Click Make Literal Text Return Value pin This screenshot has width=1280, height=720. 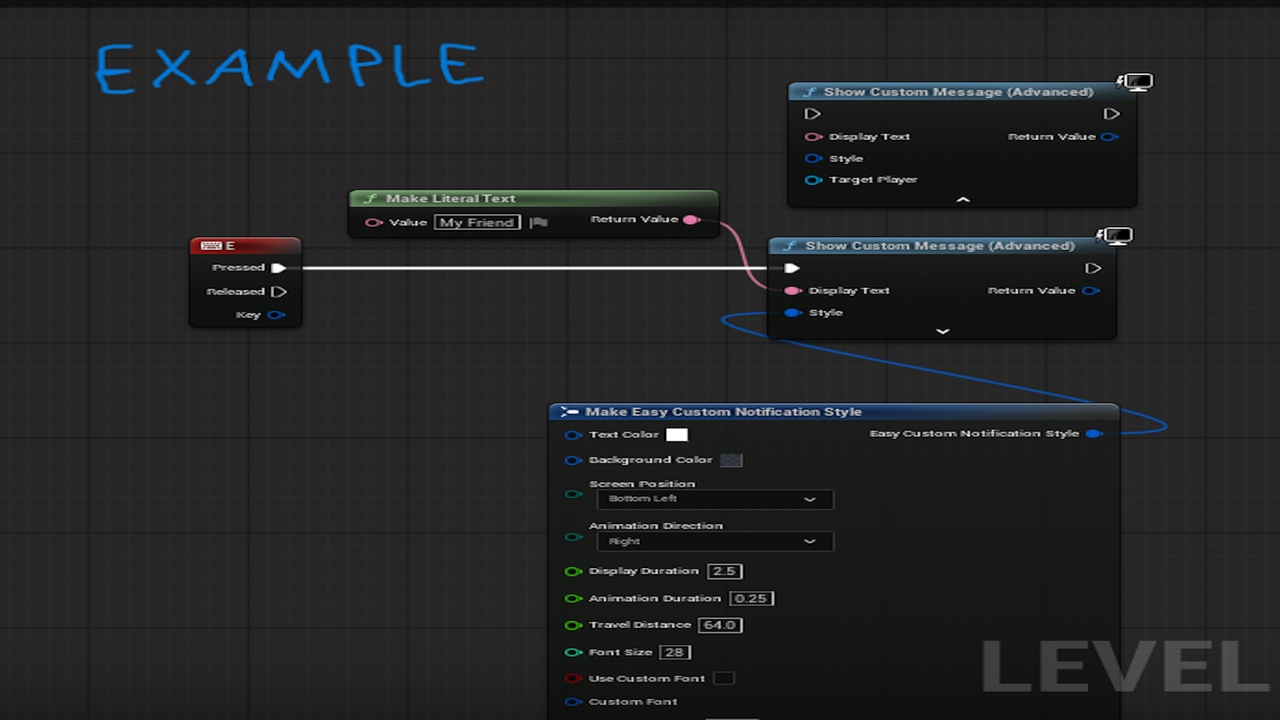click(x=690, y=220)
